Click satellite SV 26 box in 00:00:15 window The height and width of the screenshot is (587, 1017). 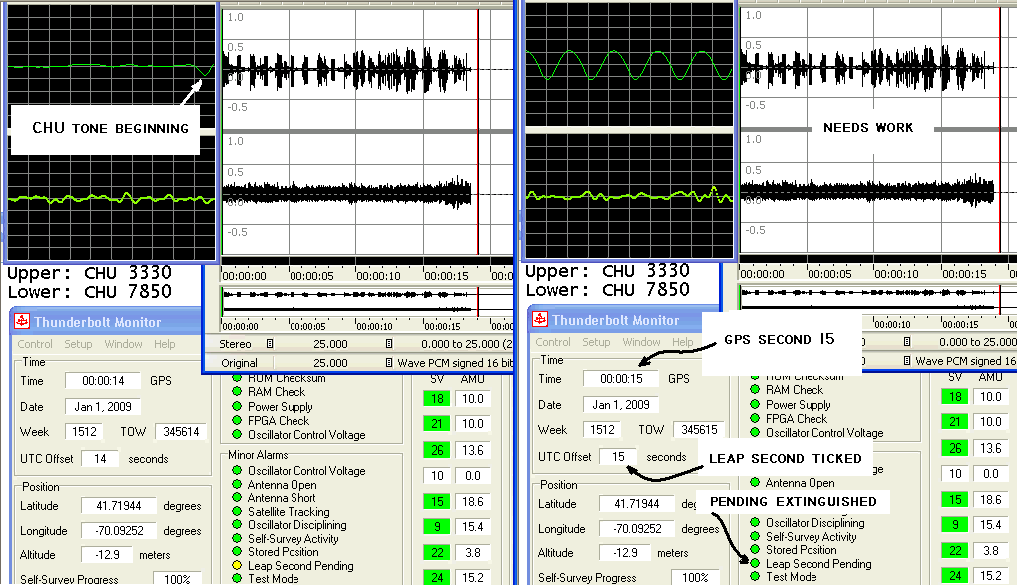tap(955, 448)
